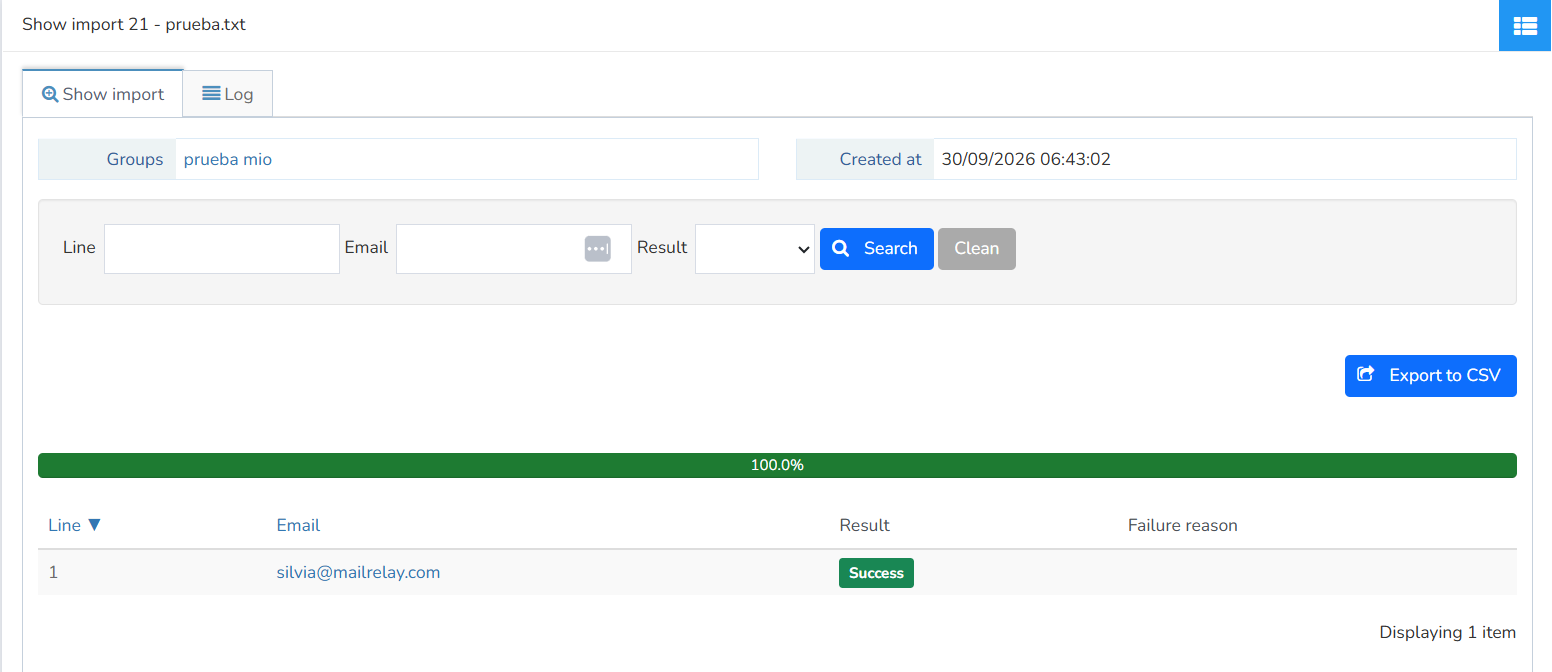This screenshot has width=1552, height=672.
Task: Click the Result column header
Action: tap(865, 525)
